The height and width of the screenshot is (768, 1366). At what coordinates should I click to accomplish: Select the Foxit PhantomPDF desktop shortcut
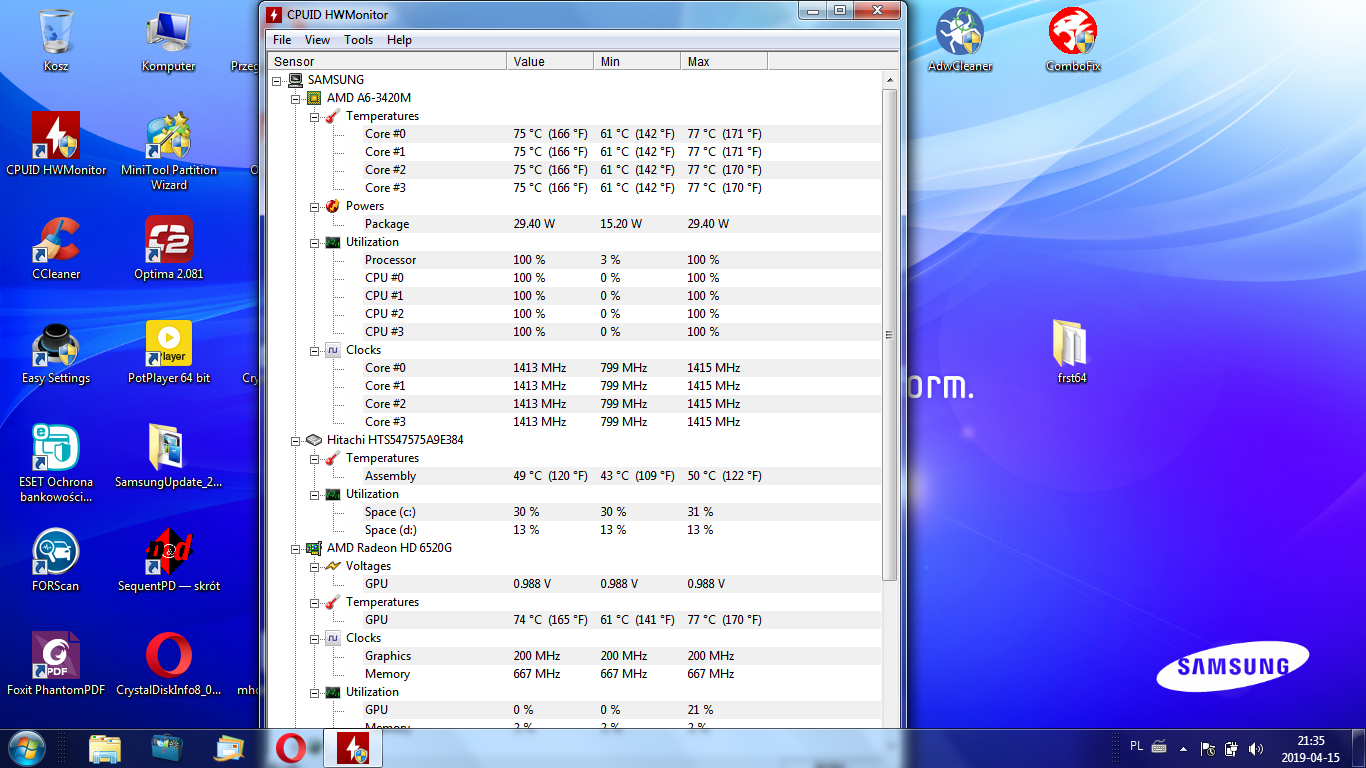click(56, 664)
